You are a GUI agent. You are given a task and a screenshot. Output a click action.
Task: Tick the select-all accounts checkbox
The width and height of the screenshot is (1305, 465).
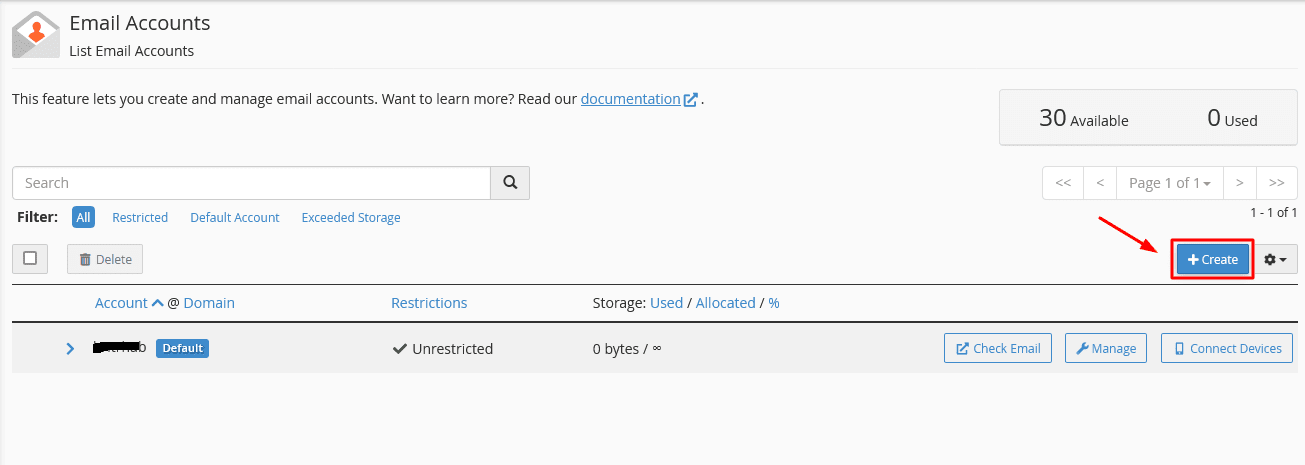(x=30, y=258)
